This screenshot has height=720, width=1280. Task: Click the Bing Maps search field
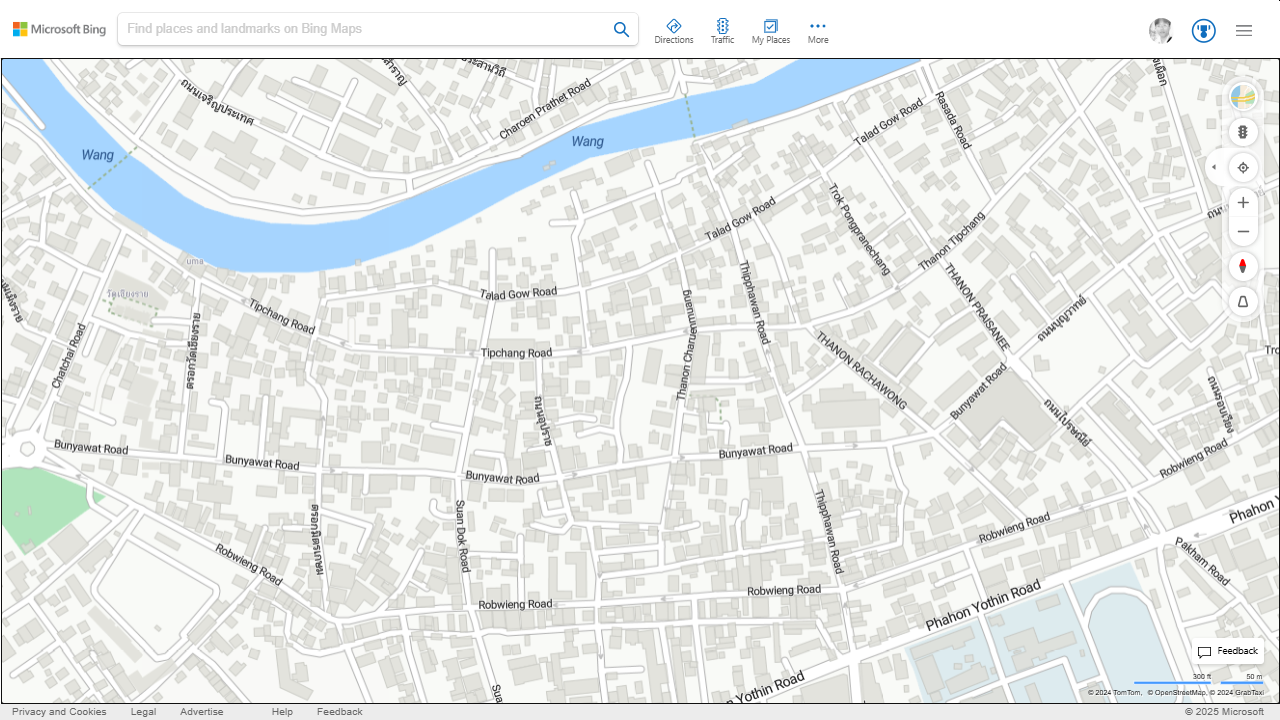(x=360, y=29)
